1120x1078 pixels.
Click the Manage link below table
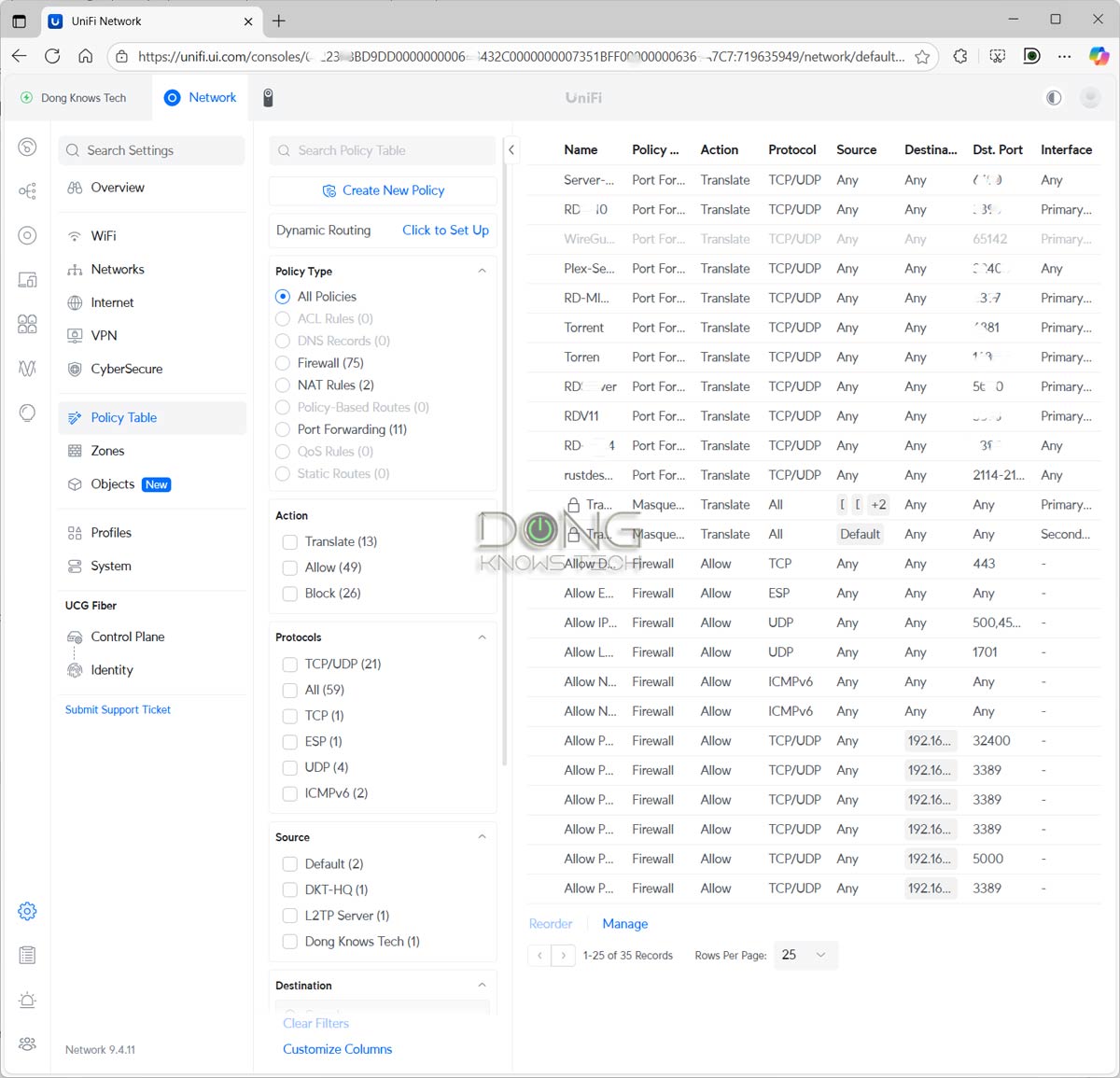click(x=624, y=924)
